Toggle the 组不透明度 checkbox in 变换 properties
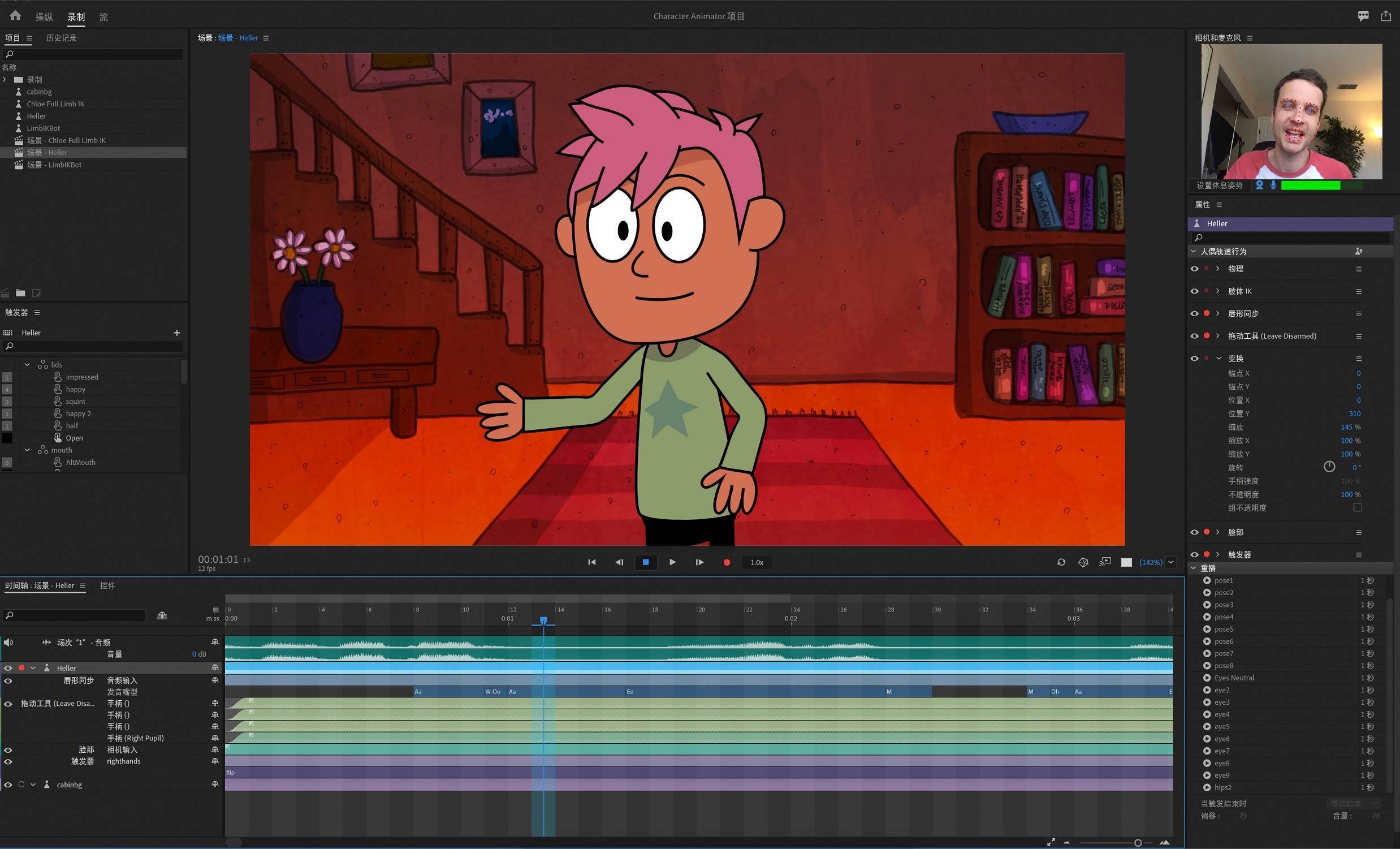 tap(1358, 507)
